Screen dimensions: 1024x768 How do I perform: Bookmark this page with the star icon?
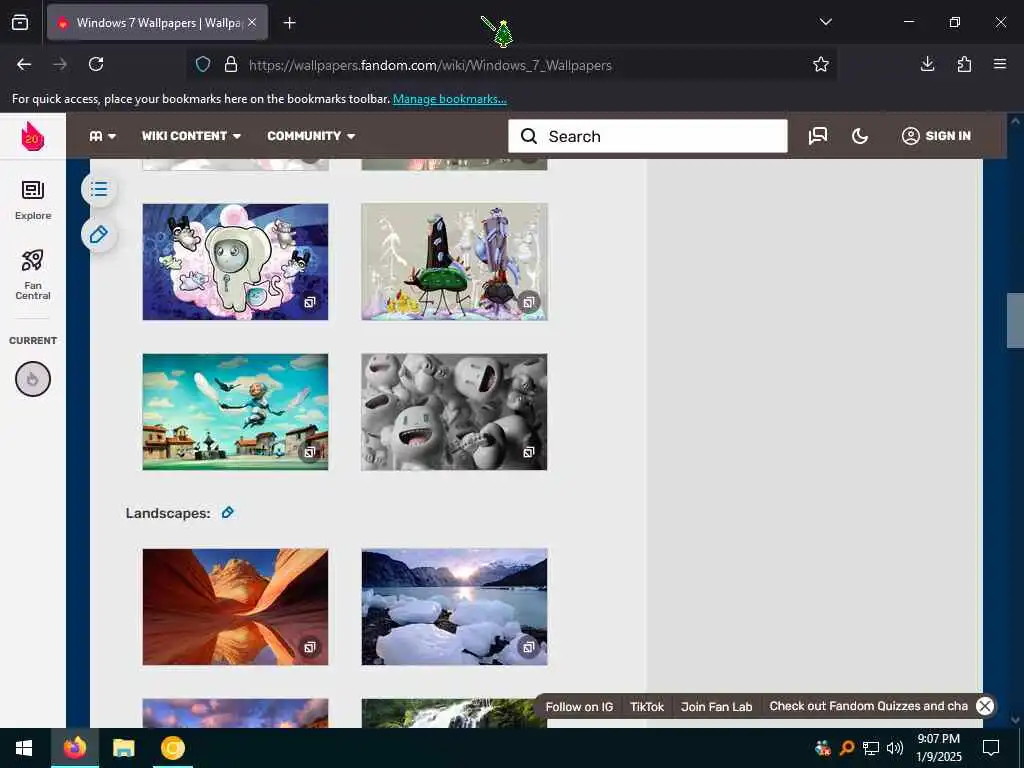click(821, 64)
